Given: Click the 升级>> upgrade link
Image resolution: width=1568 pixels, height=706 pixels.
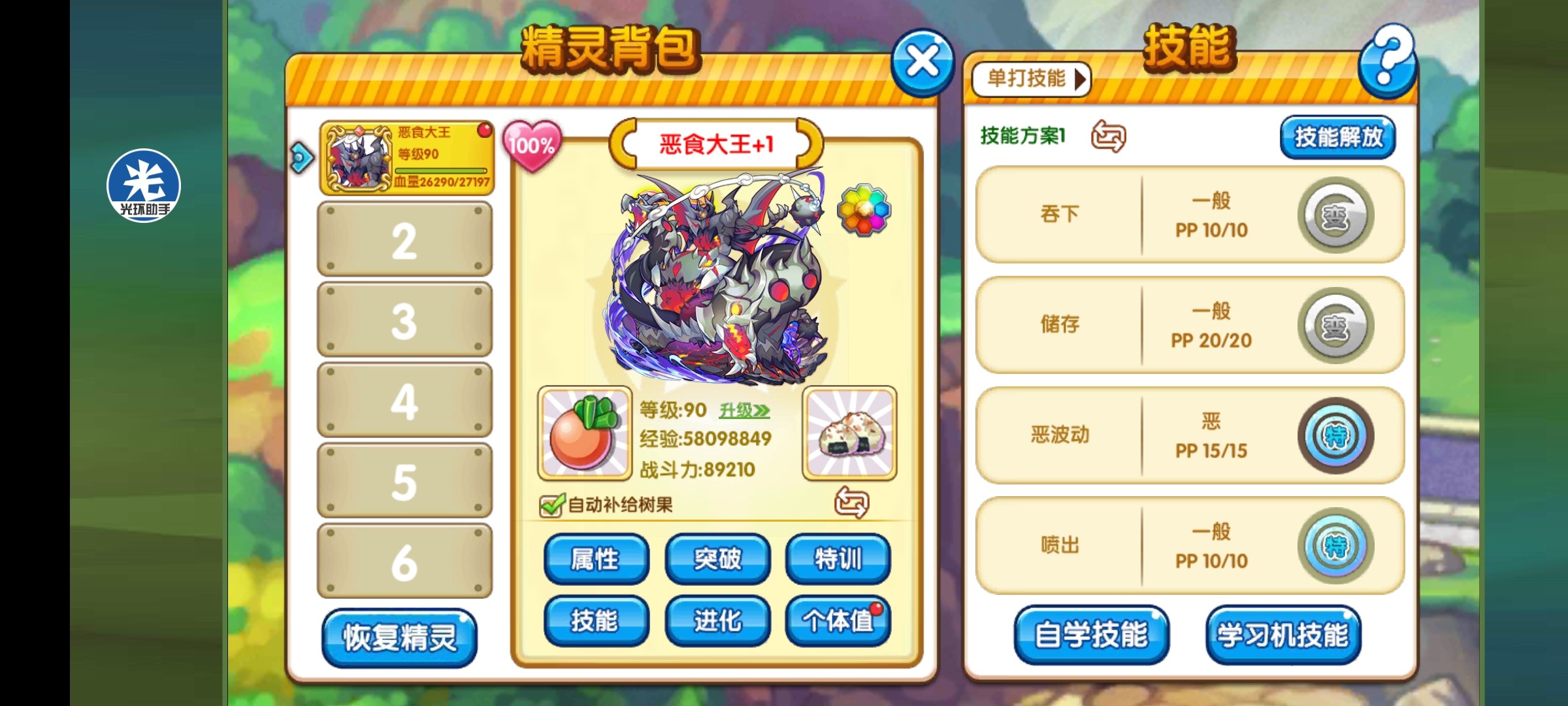Looking at the screenshot, I should [744, 411].
